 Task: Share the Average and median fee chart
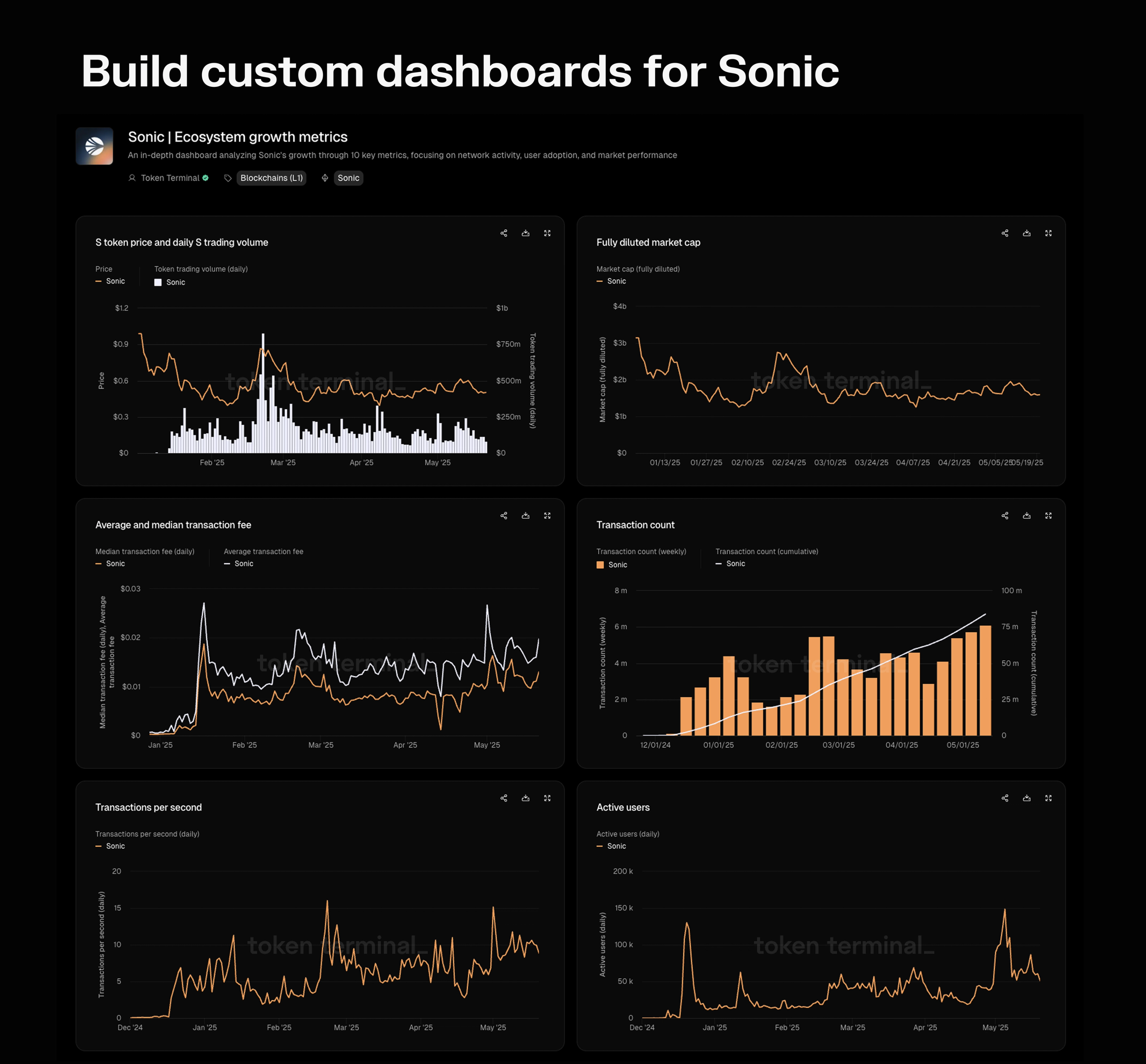(x=504, y=516)
